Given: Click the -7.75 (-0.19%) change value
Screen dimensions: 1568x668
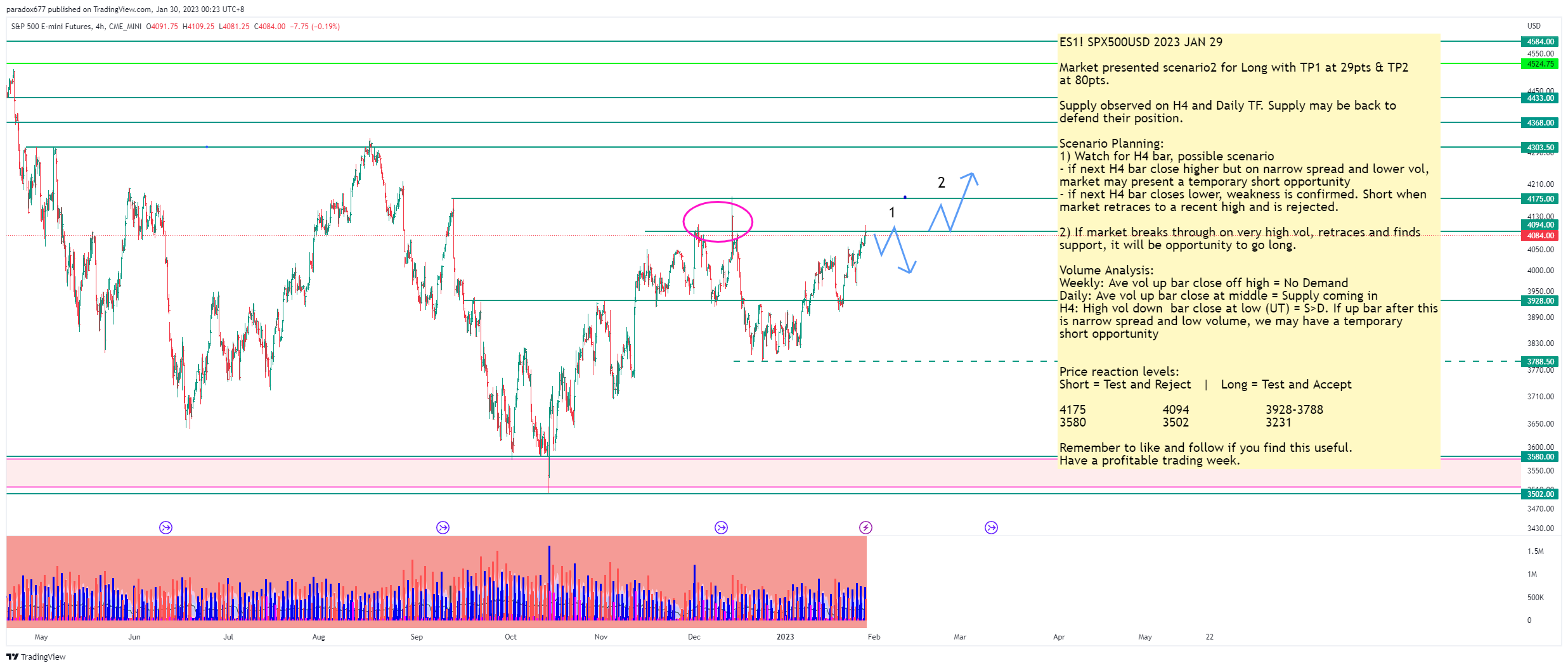Looking at the screenshot, I should click(314, 27).
